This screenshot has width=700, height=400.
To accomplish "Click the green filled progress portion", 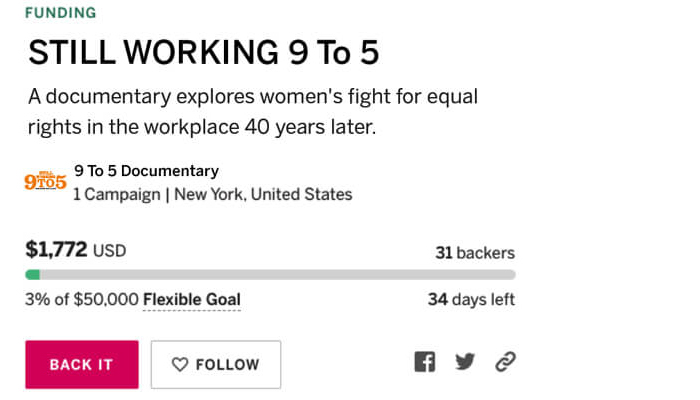I will coord(33,275).
